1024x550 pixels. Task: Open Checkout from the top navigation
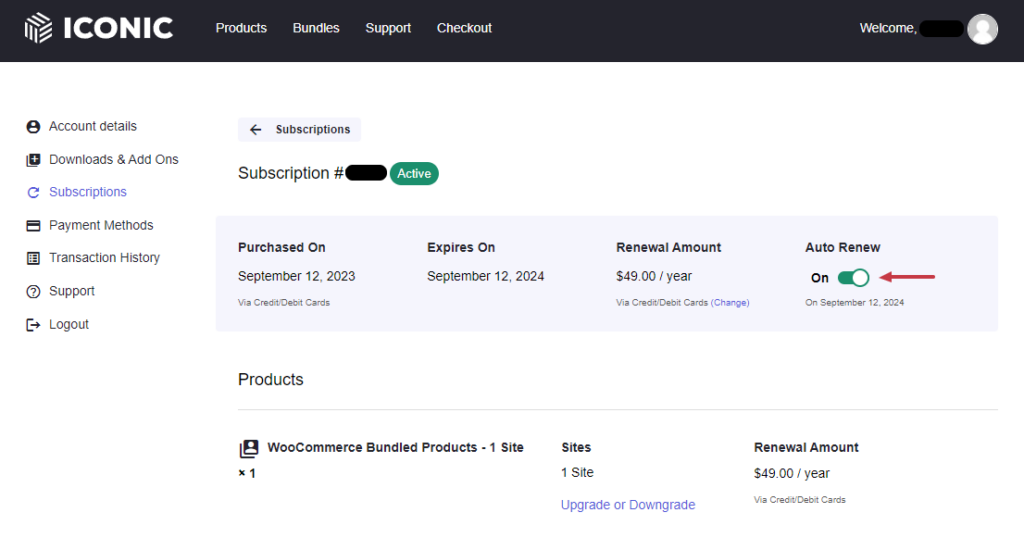464,28
